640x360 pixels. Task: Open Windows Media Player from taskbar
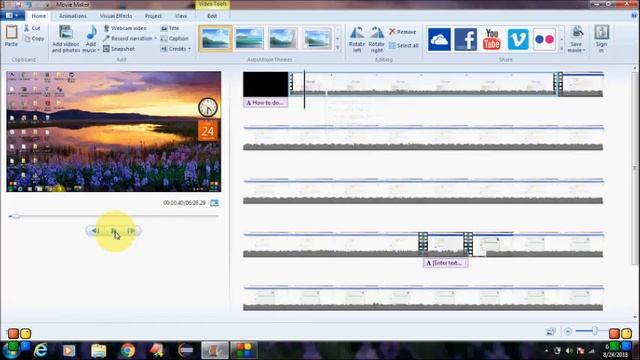tap(69, 350)
